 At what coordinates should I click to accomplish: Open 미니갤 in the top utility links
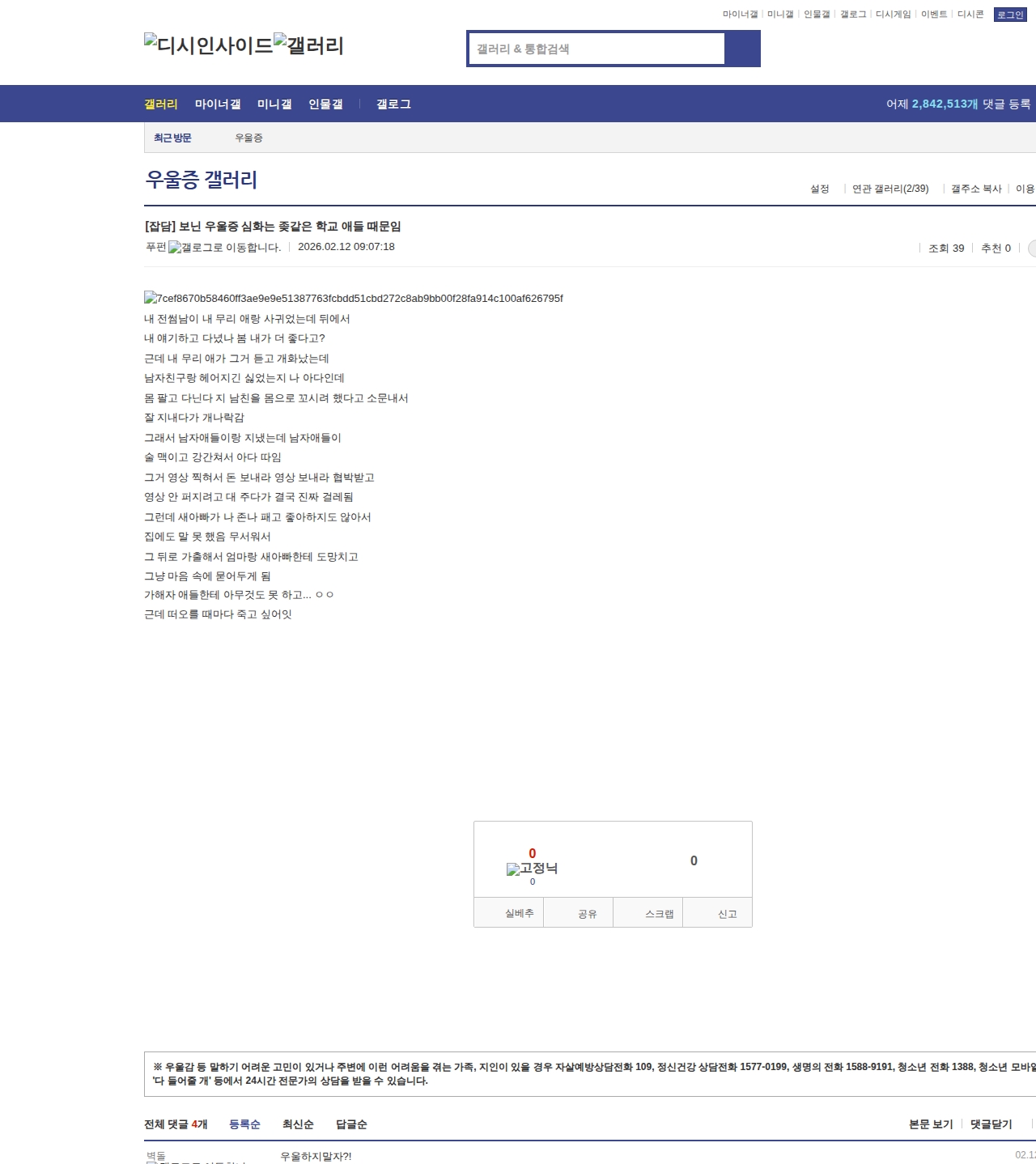tap(780, 15)
